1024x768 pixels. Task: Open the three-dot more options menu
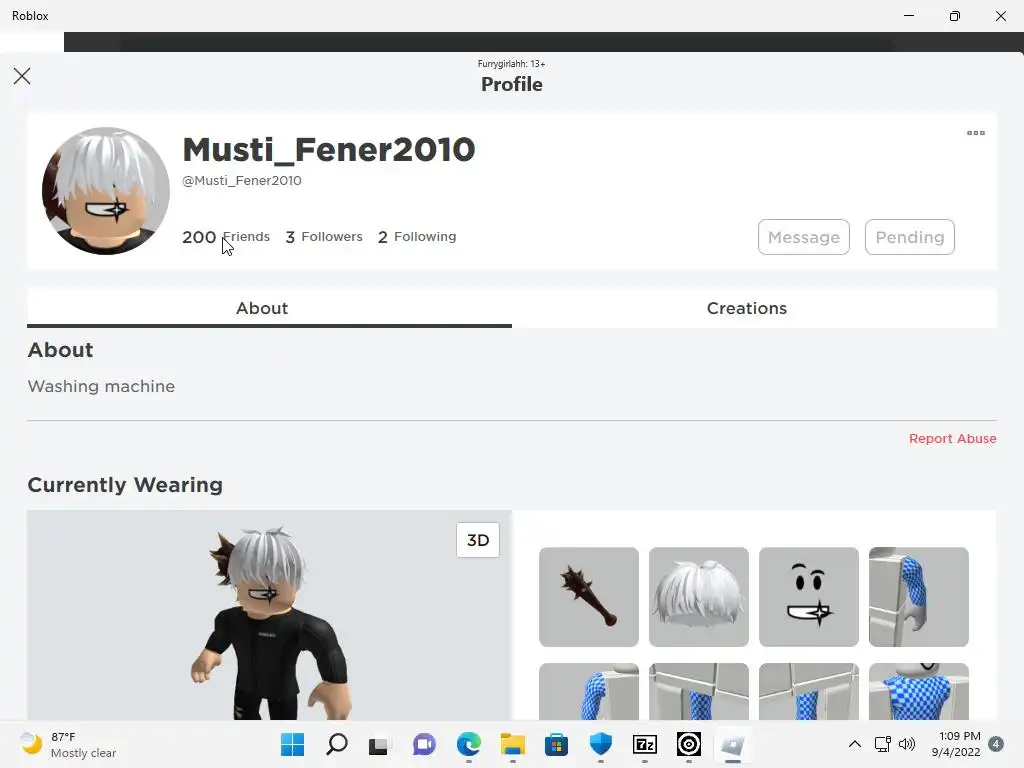pos(976,133)
